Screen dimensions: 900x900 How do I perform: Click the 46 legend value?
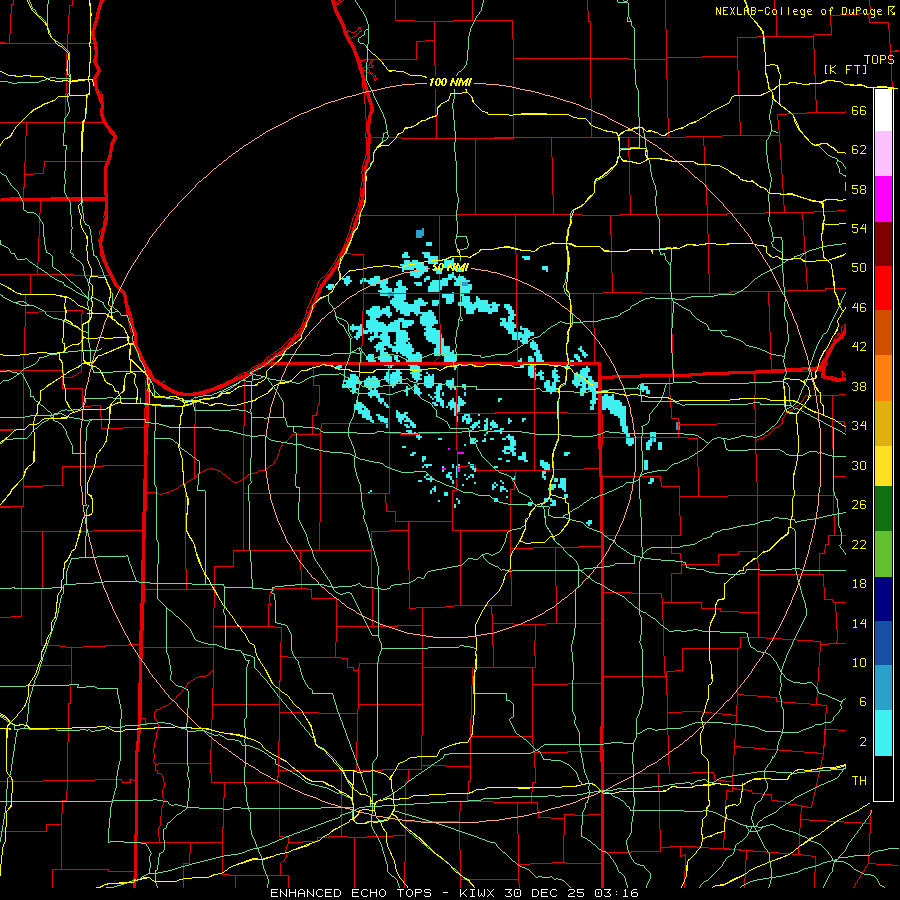click(x=859, y=308)
